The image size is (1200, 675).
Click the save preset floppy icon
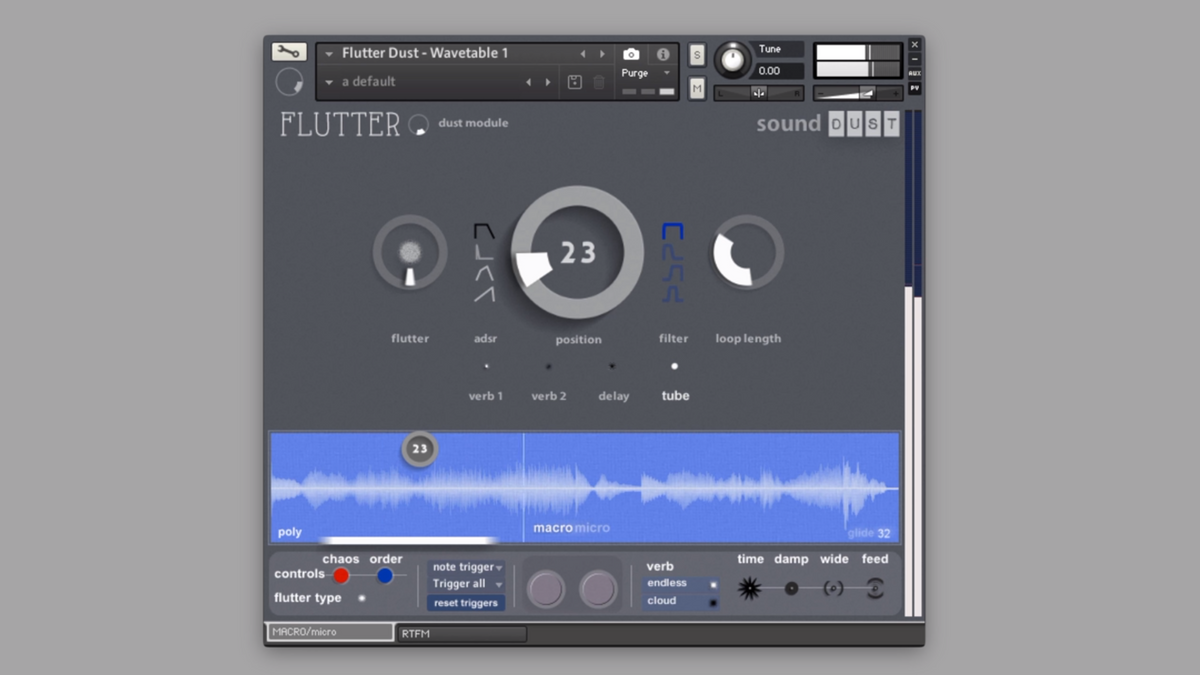575,82
